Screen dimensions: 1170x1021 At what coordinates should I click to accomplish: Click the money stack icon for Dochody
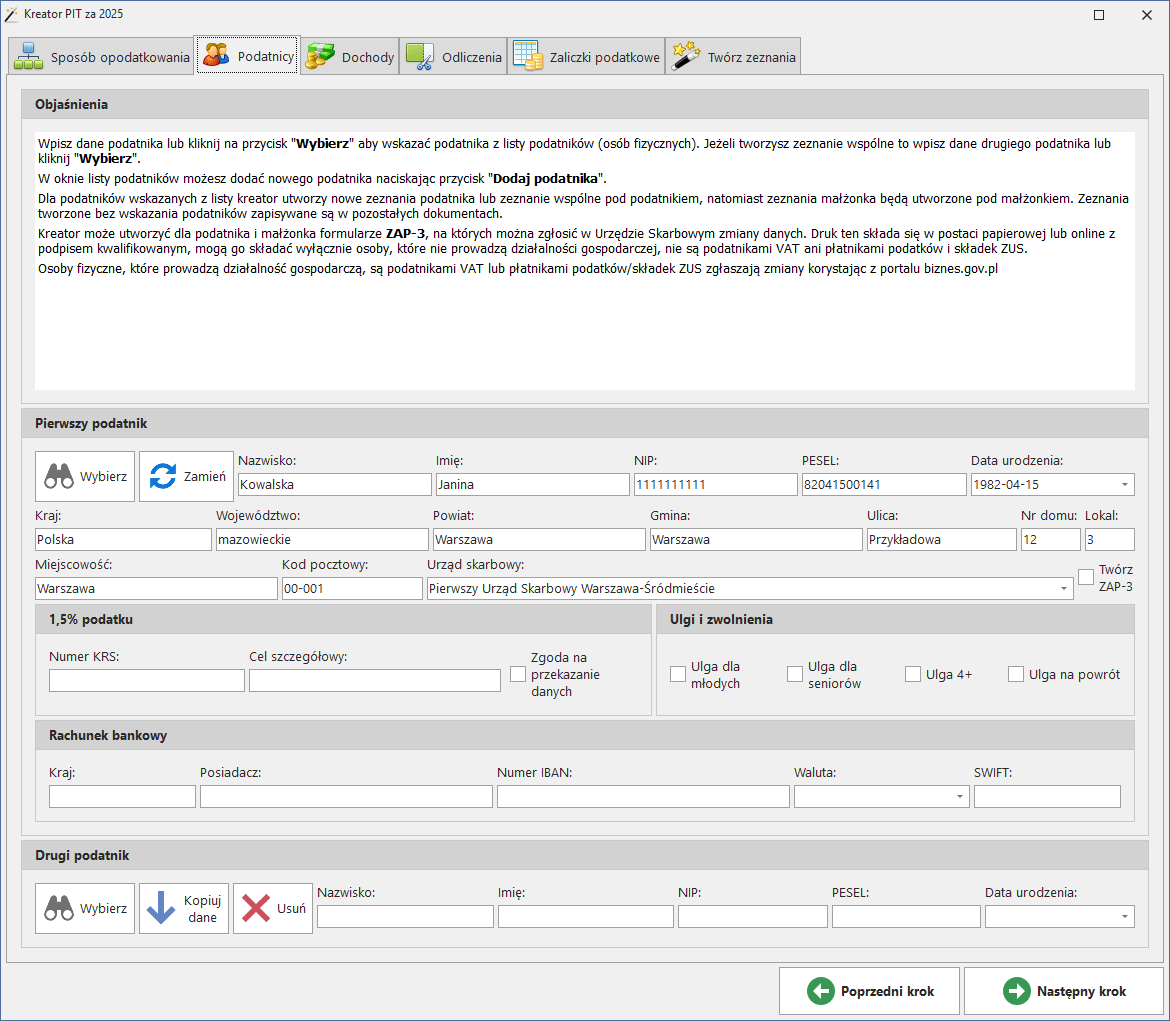click(x=320, y=56)
